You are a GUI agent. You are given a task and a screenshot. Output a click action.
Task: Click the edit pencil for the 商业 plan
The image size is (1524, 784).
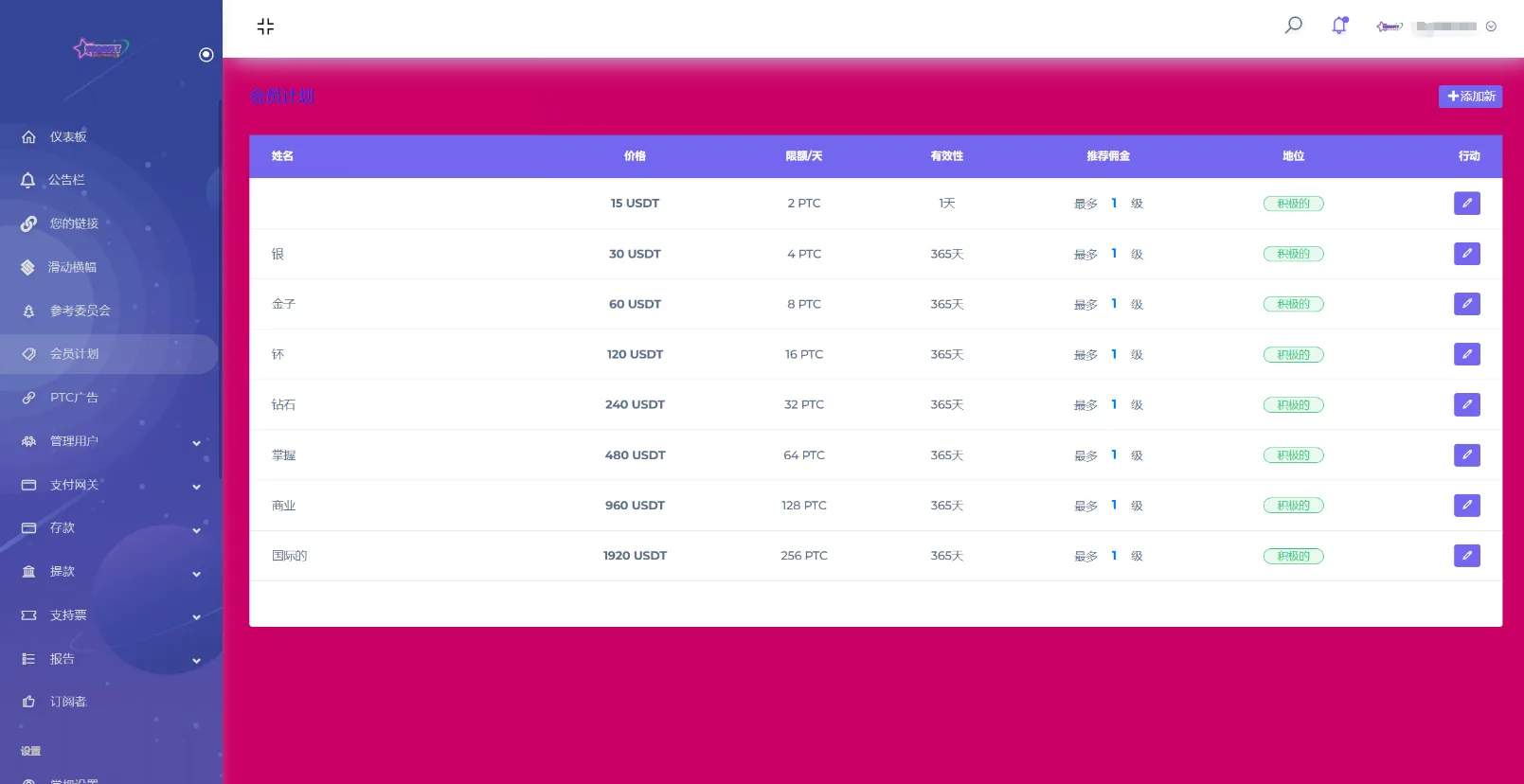pos(1466,506)
